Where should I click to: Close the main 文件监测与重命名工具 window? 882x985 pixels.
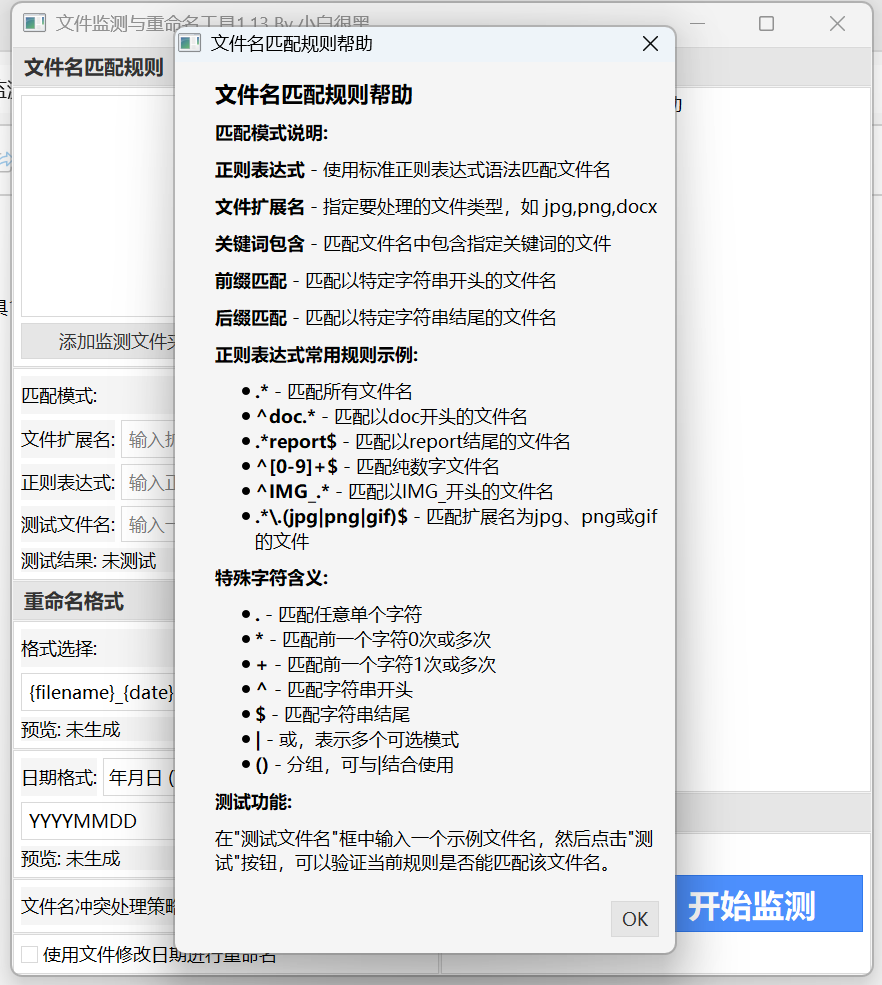837,24
